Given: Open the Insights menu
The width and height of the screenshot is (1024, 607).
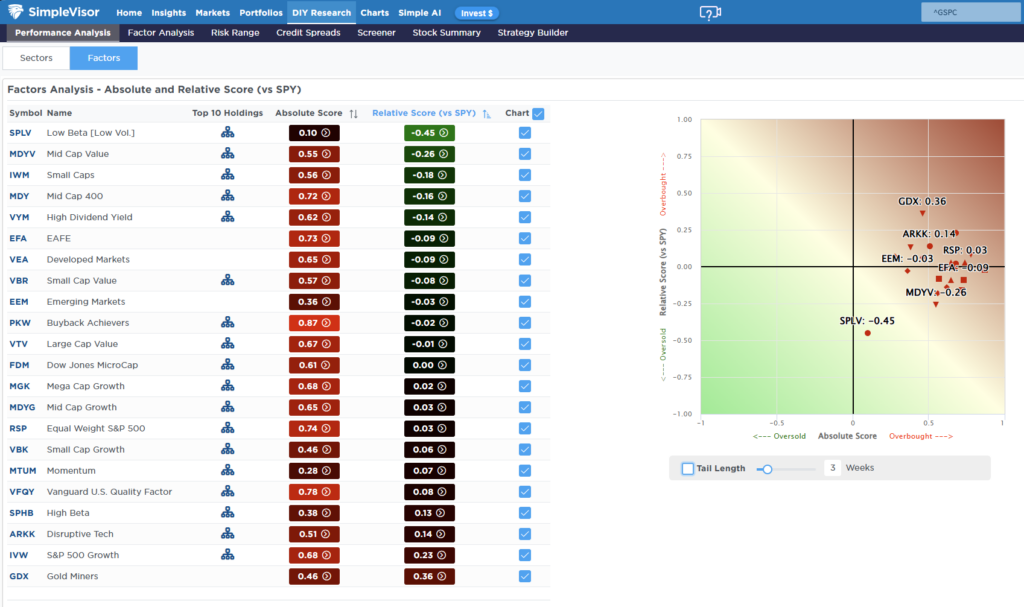Looking at the screenshot, I should (168, 12).
